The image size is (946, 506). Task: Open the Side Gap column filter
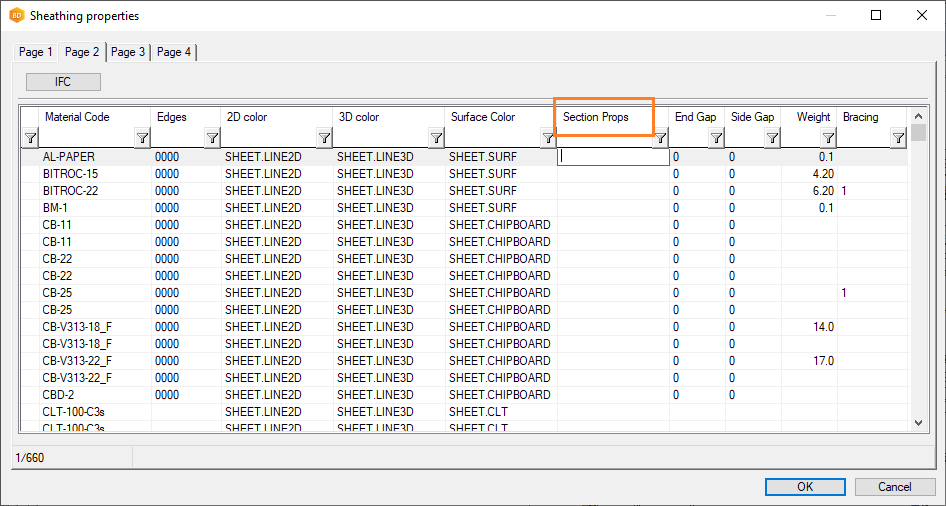coord(772,138)
